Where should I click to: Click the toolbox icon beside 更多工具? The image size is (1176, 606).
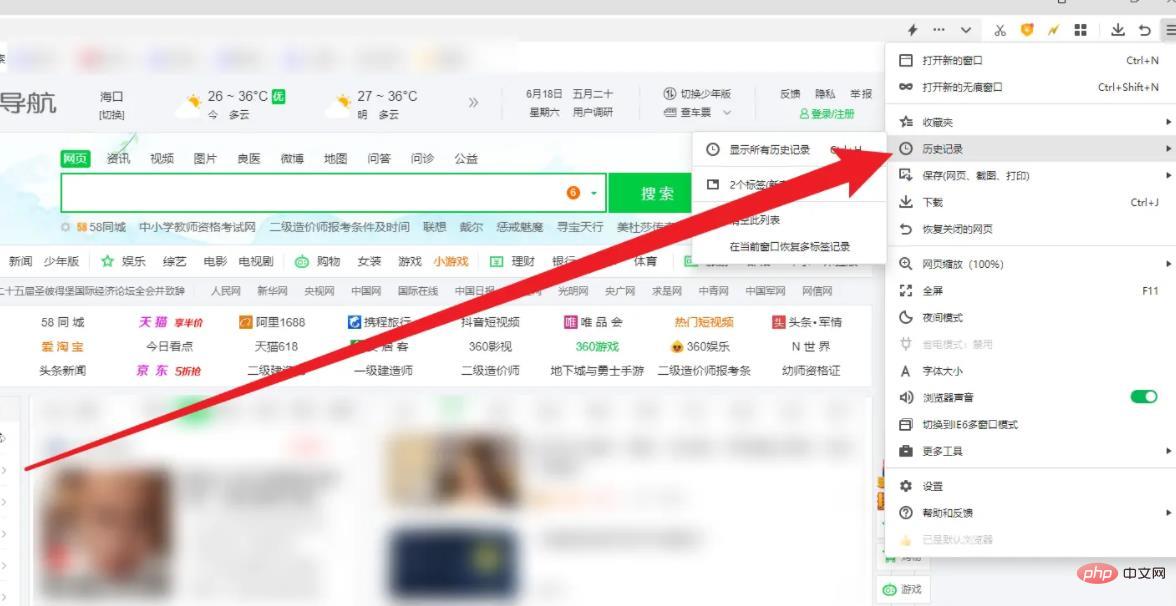point(906,451)
